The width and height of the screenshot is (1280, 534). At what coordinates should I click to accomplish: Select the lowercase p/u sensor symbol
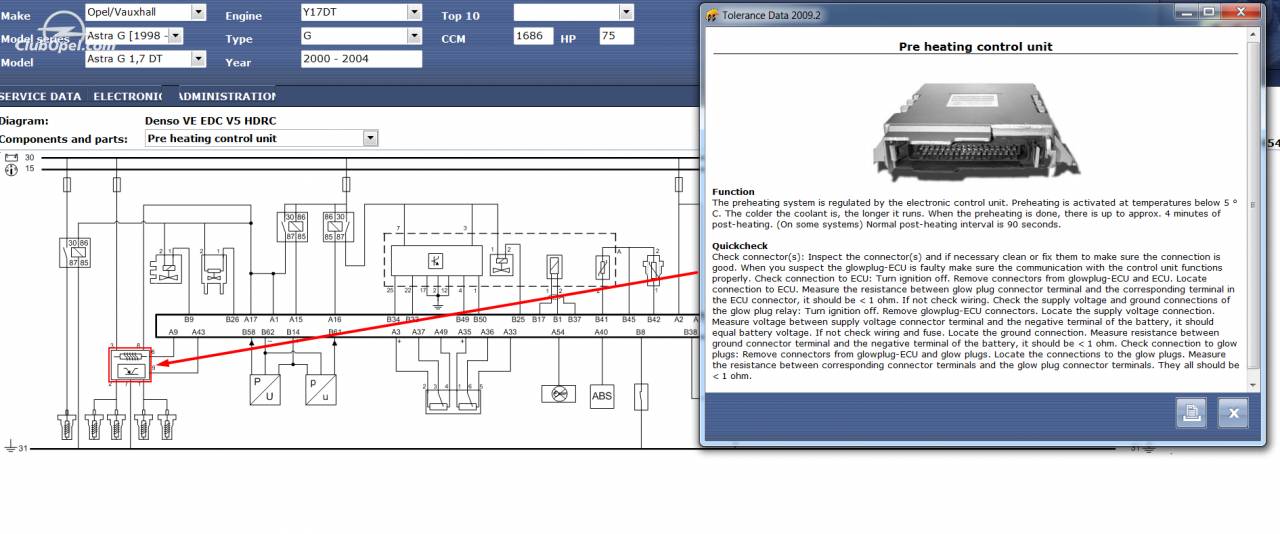point(320,389)
